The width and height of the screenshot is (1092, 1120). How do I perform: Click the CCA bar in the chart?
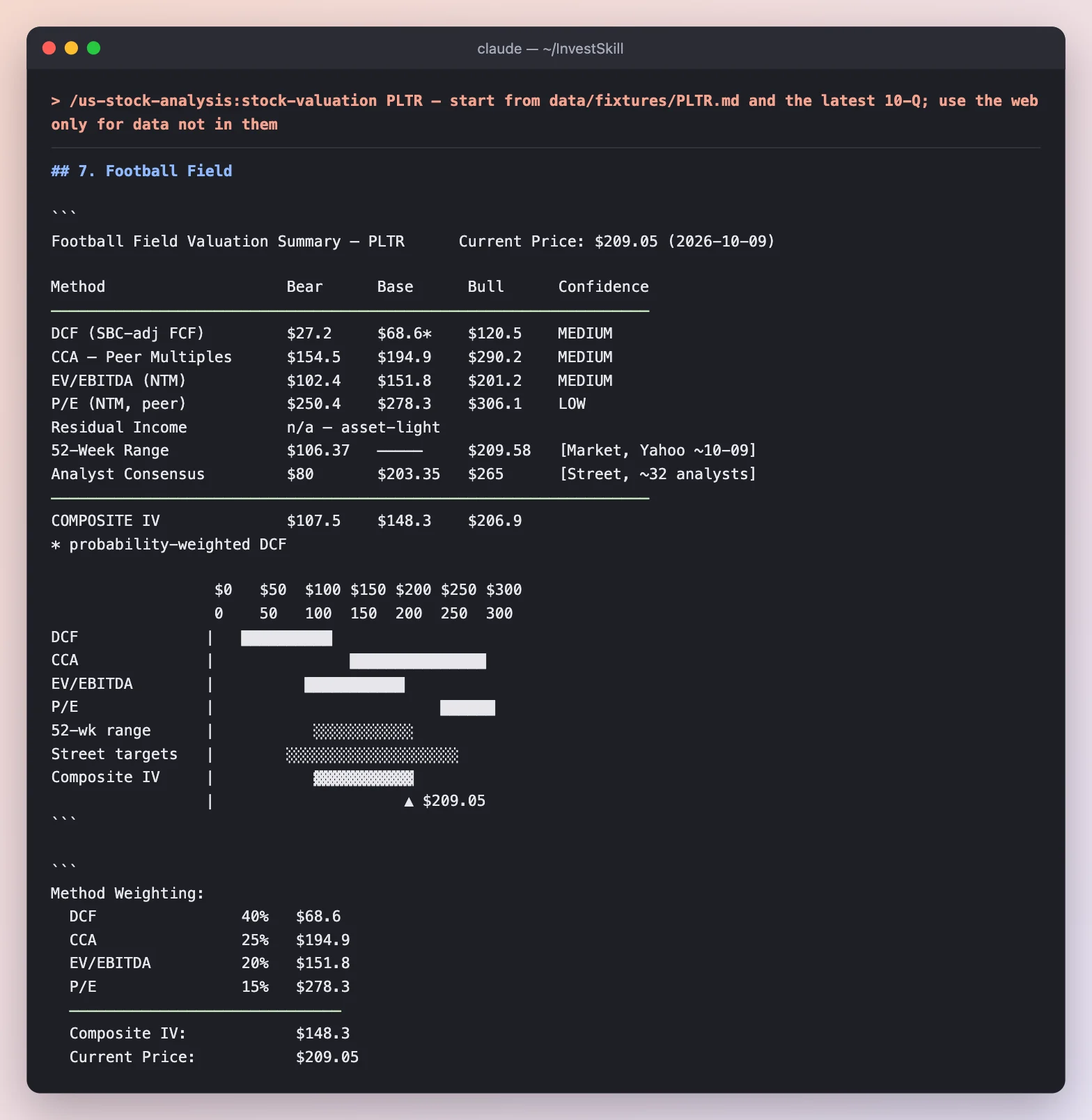[x=418, y=661]
